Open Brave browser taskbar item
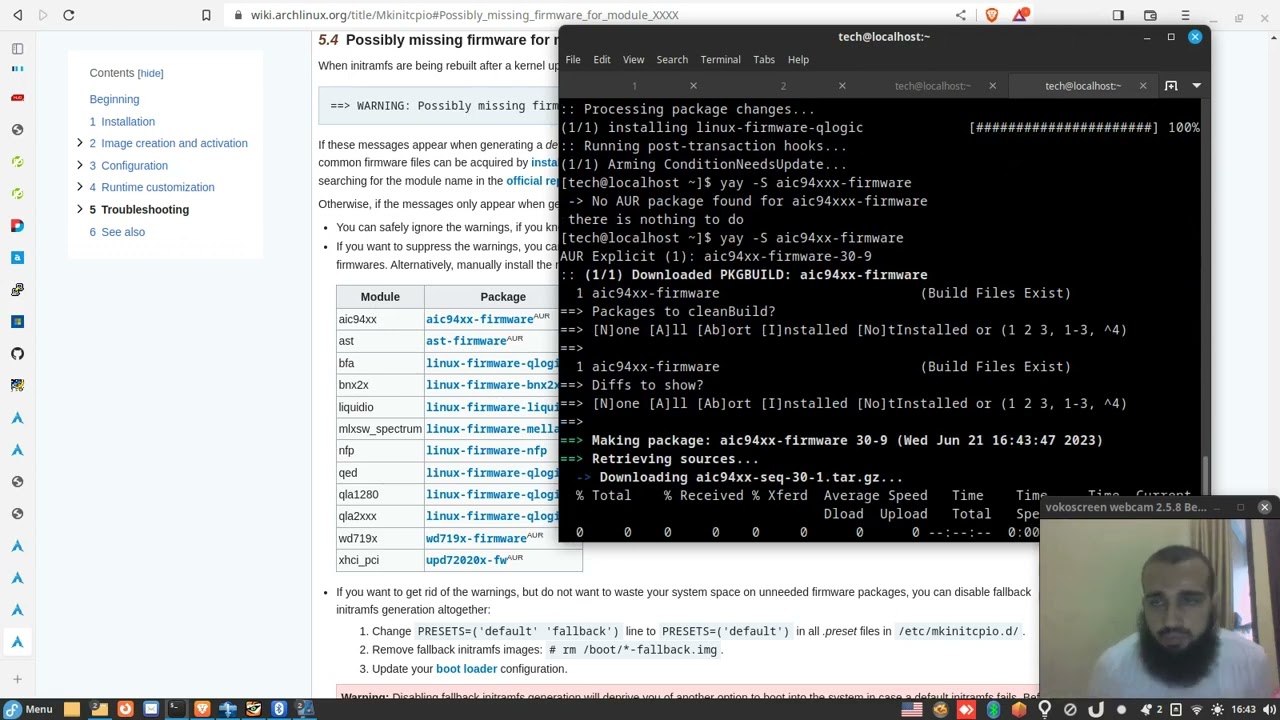This screenshot has width=1280, height=720. click(x=202, y=709)
